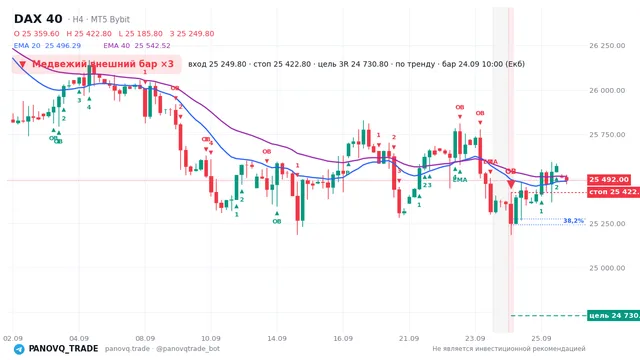This screenshot has height=360, width=640.
Task: Click the "25 250.00" price axis label
Action: point(607,224)
